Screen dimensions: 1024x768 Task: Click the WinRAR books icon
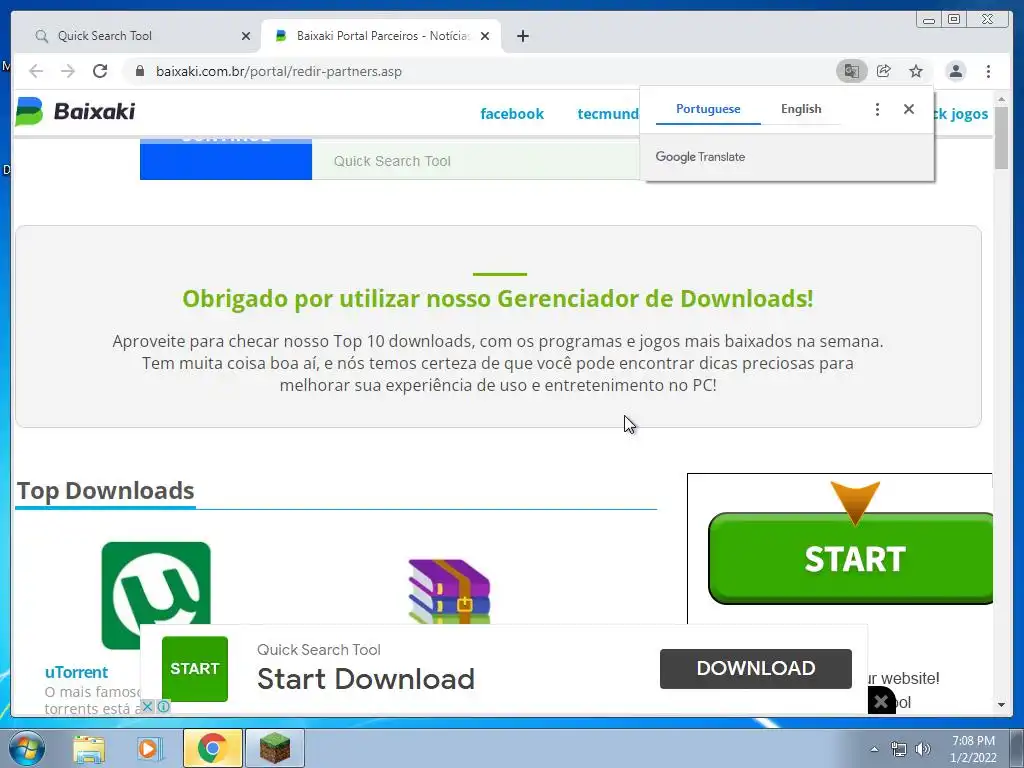449,591
